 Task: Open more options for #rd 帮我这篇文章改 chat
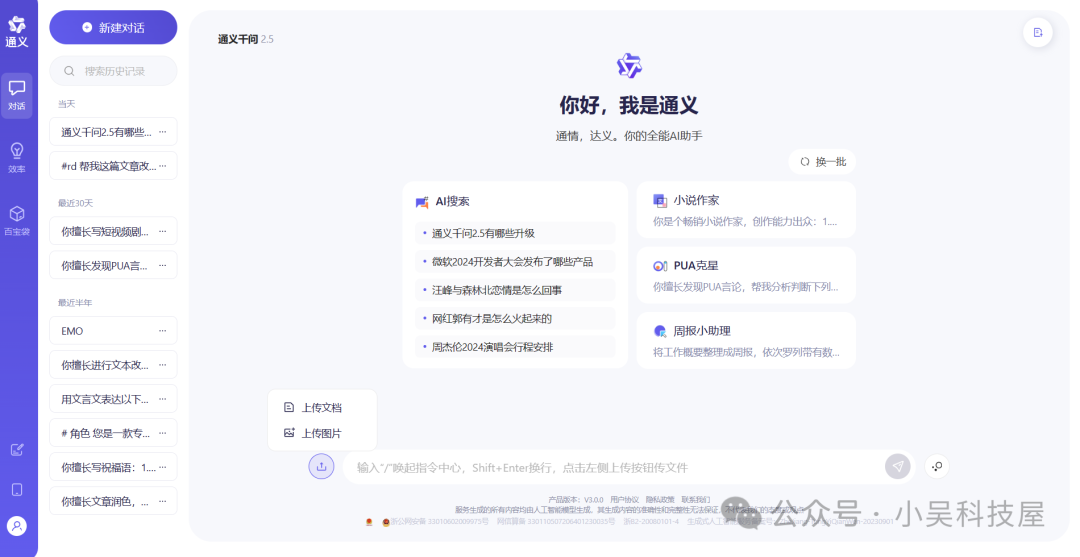tap(163, 165)
